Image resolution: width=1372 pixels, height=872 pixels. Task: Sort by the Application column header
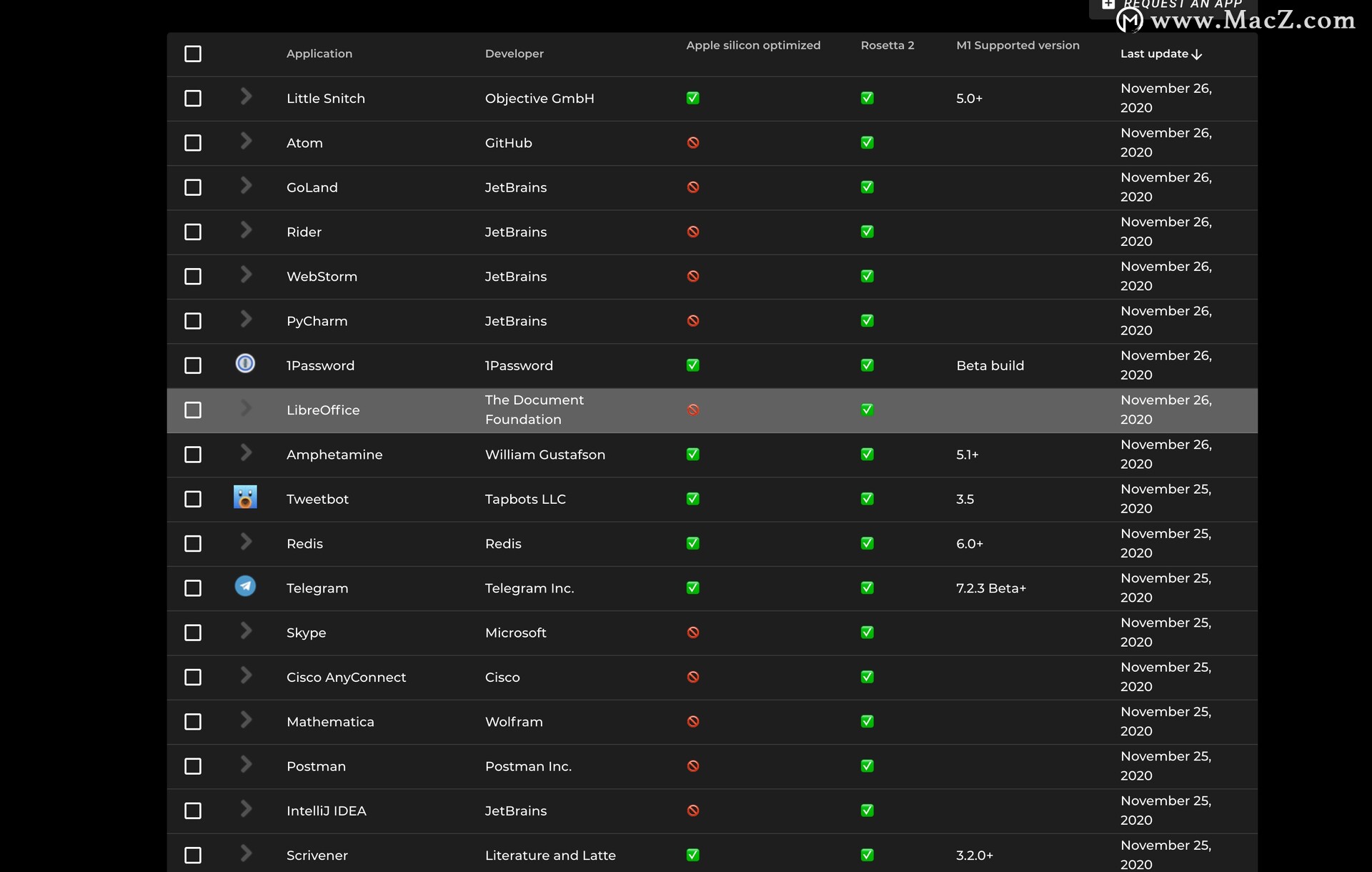click(x=319, y=54)
